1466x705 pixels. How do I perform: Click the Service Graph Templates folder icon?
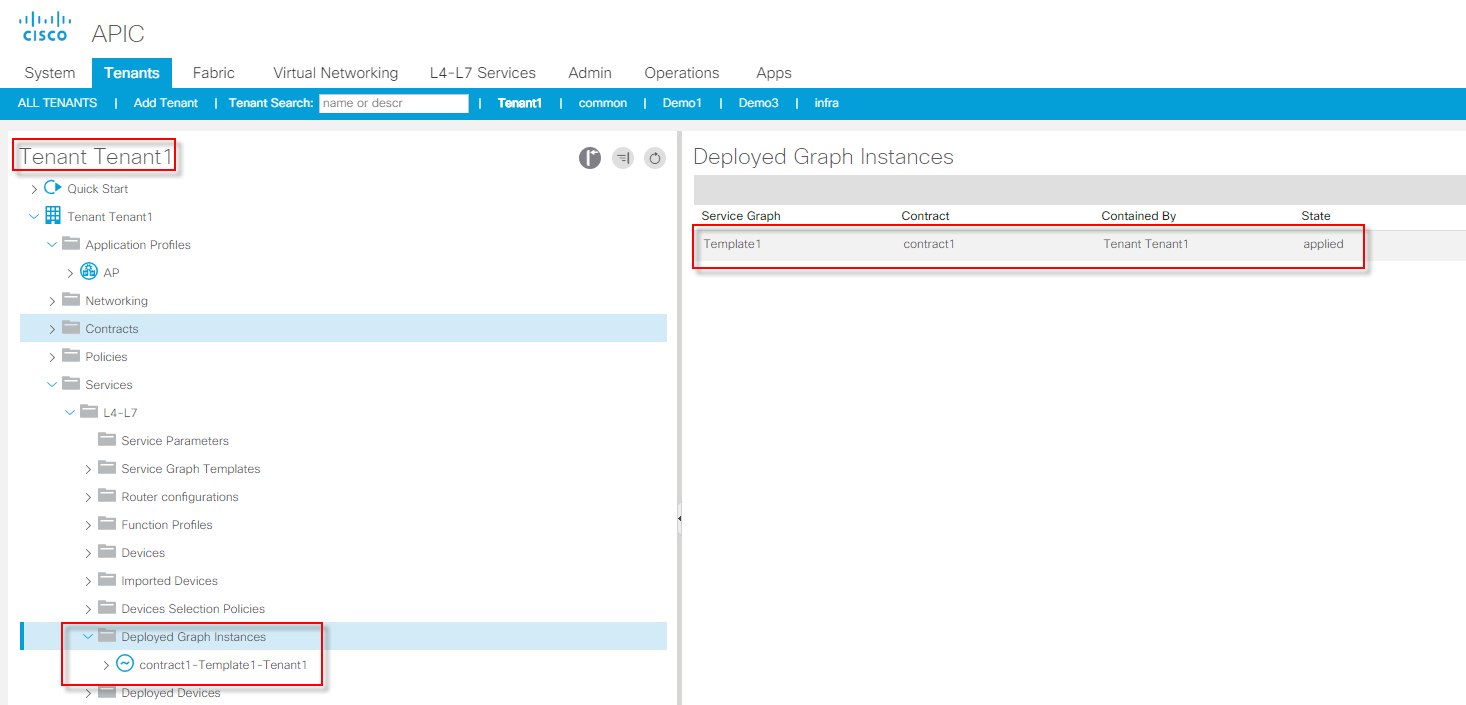tap(107, 468)
